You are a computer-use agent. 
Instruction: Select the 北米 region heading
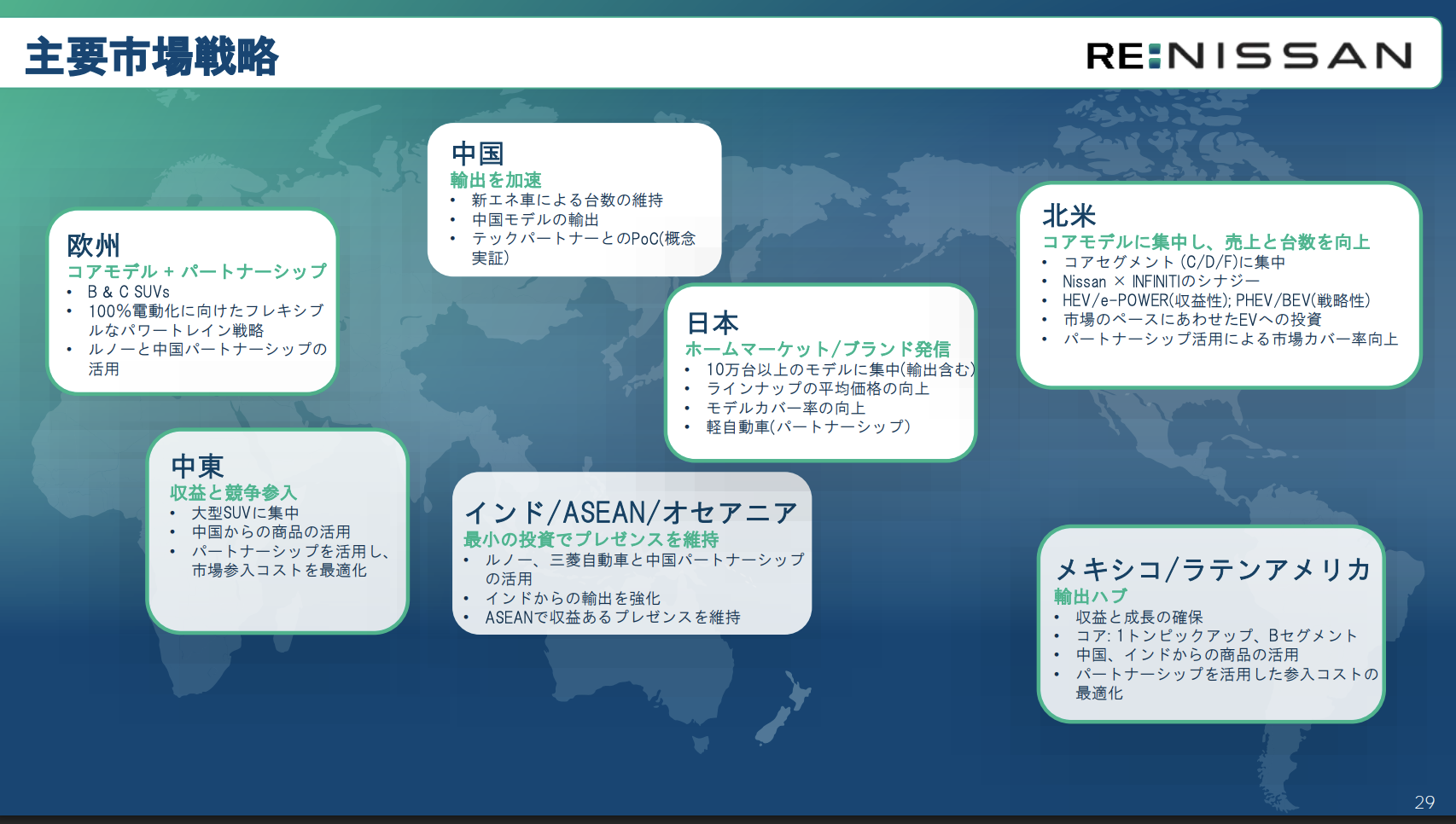1069,216
